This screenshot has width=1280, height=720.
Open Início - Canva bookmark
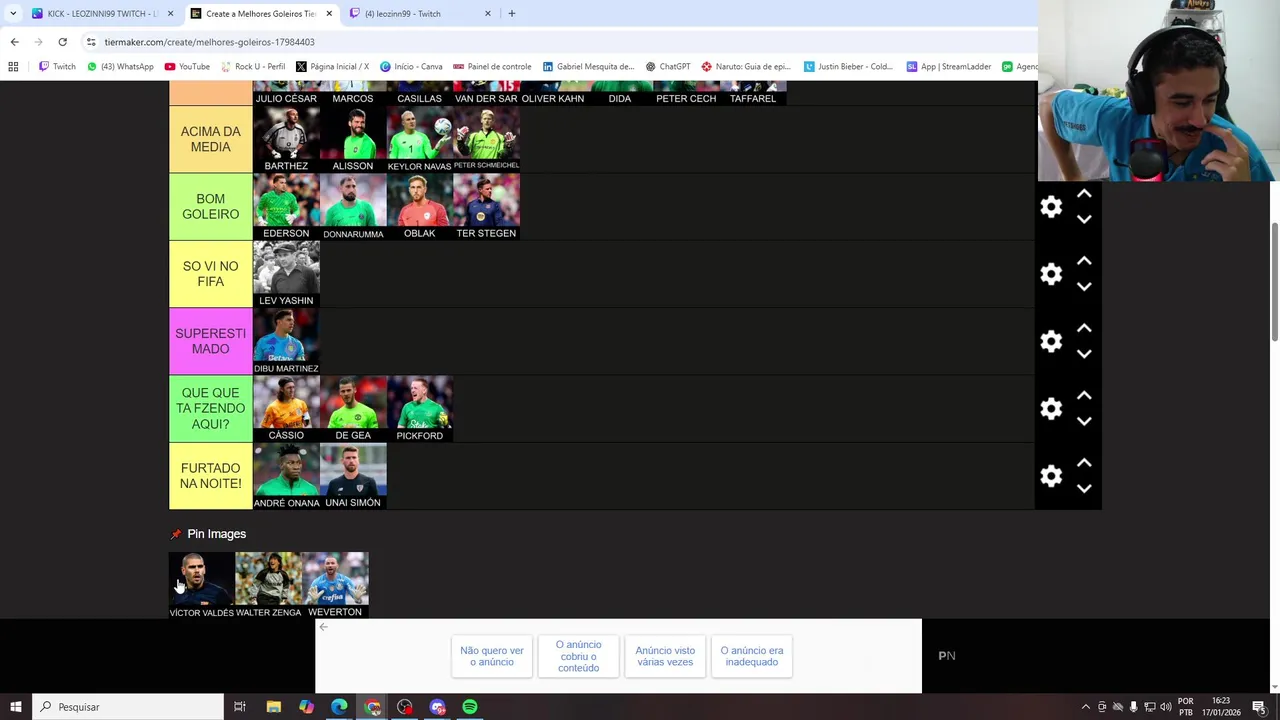coord(411,67)
